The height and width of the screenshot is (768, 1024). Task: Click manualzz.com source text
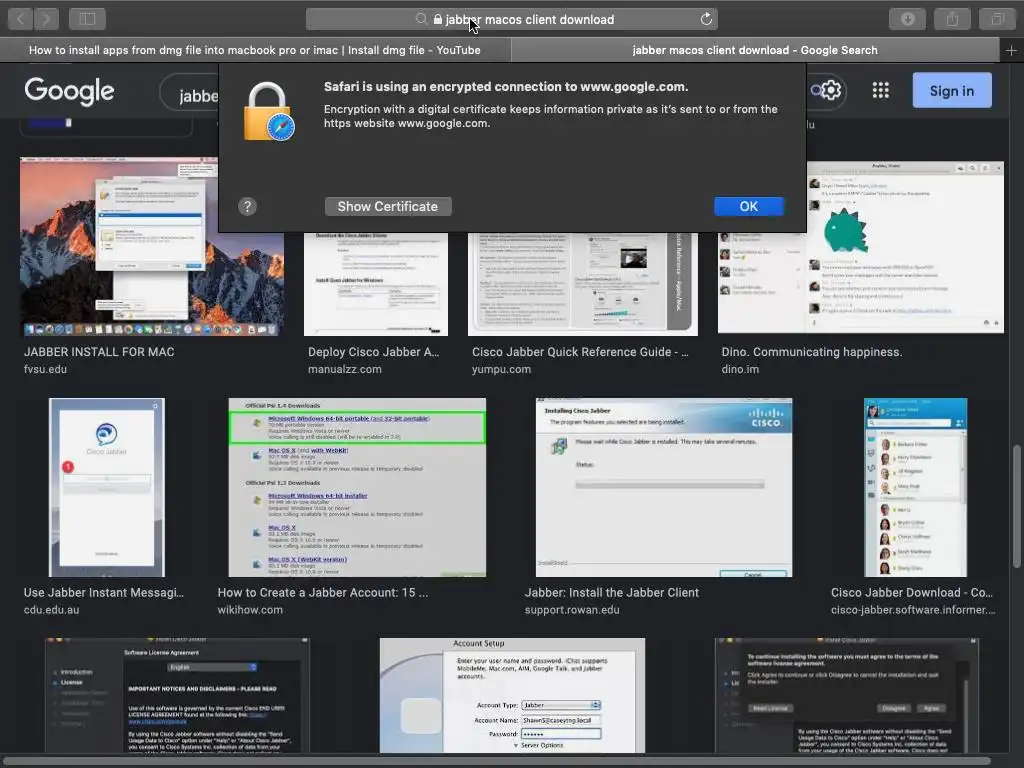(345, 370)
